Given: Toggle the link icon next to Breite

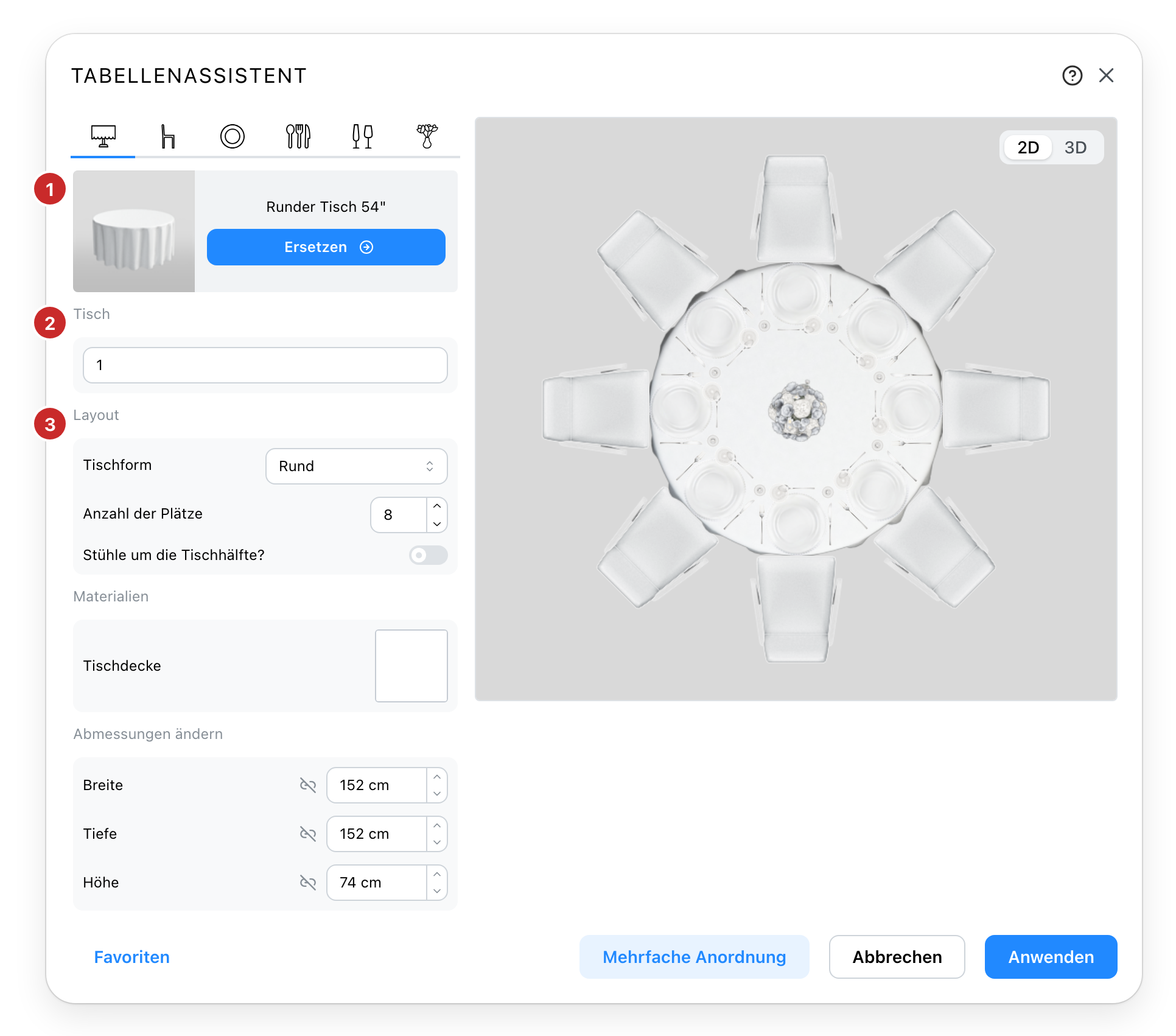Looking at the screenshot, I should (308, 785).
